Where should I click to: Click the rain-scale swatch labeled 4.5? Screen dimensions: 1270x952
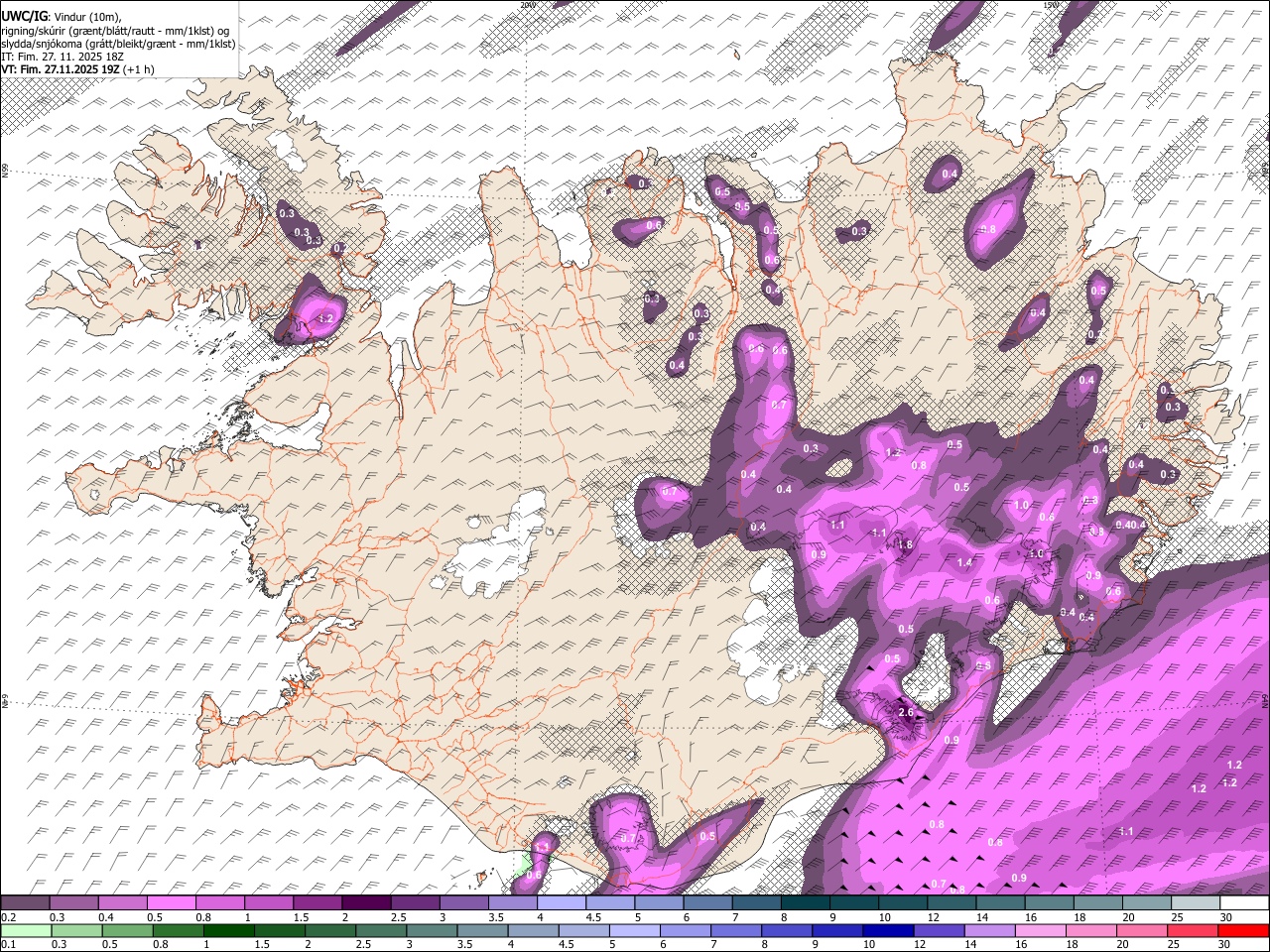point(584,930)
